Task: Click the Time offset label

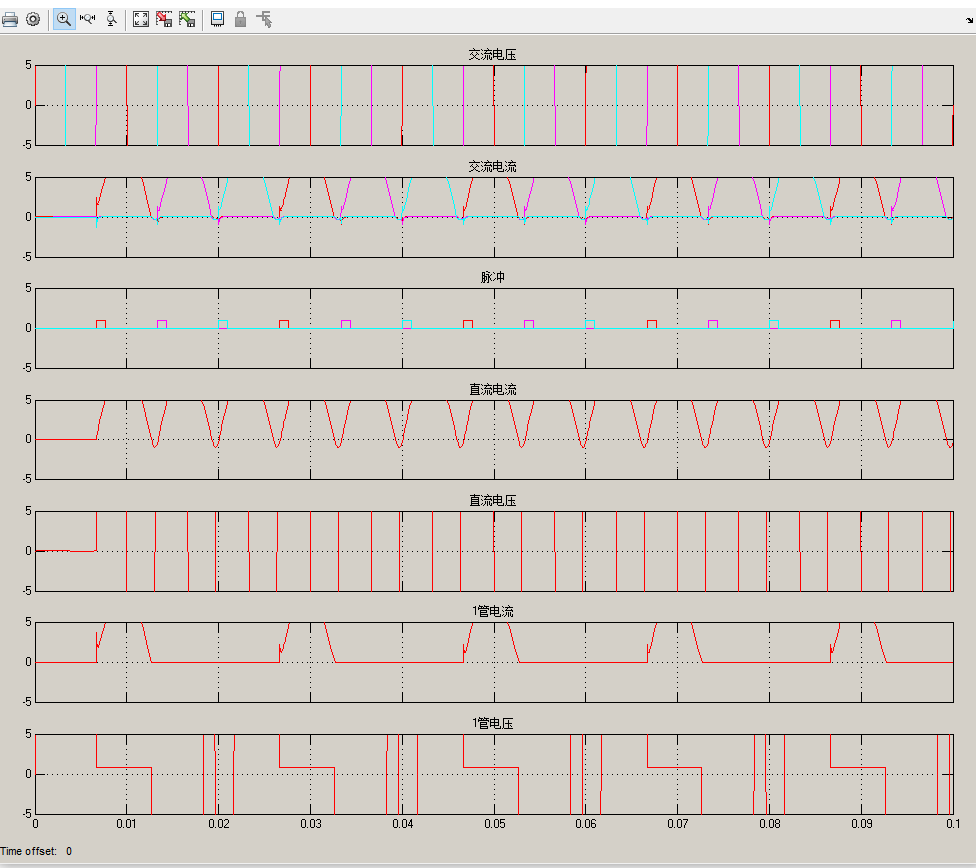Action: pos(29,851)
